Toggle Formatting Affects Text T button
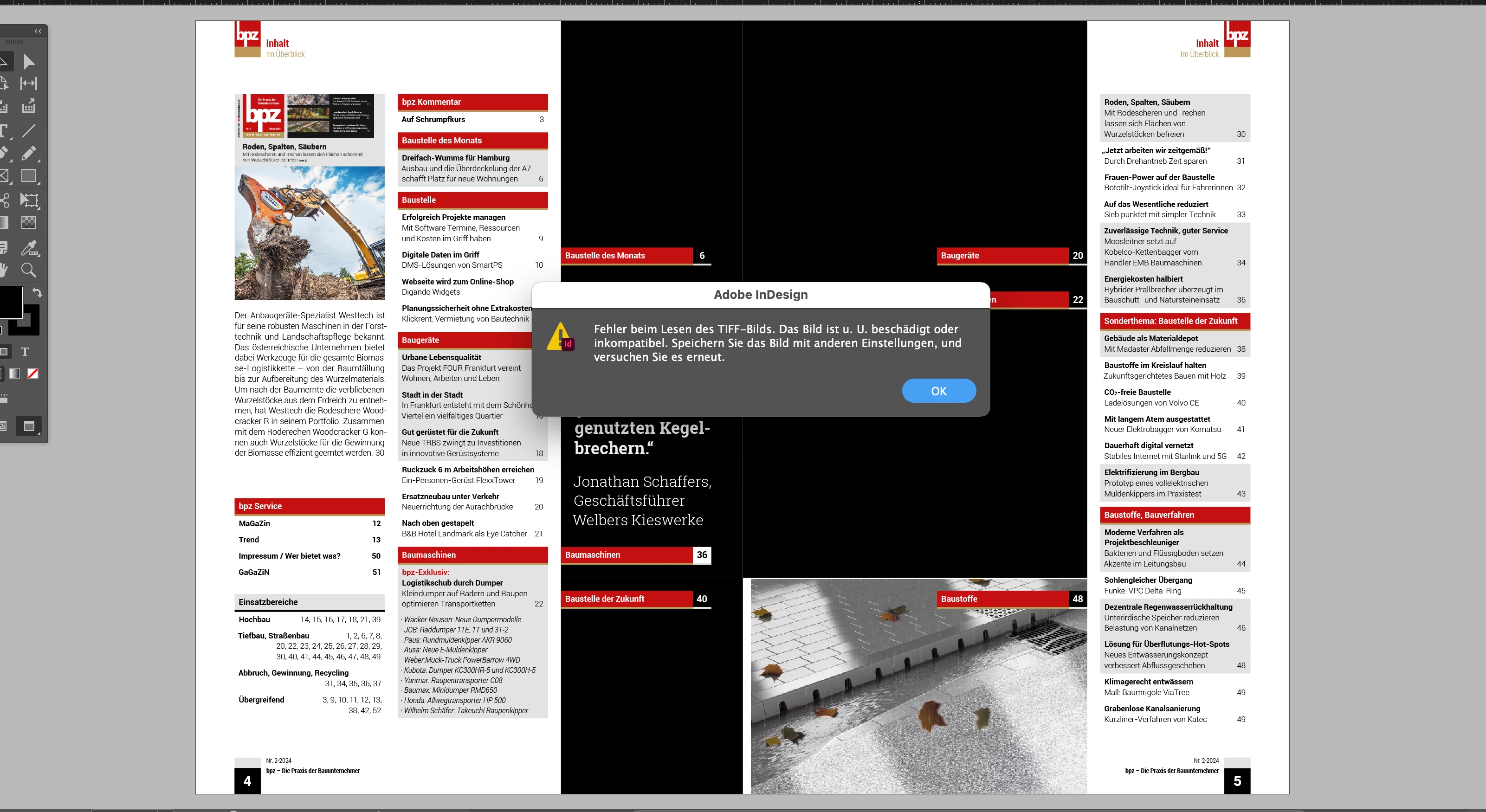Screen dimensions: 1486x812 25,352
